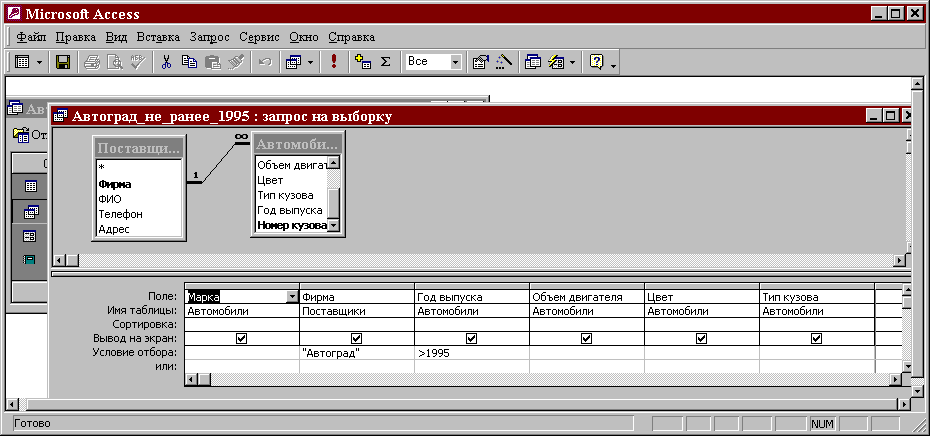This screenshot has height=436, width=930.
Task: Click the Open button in database window
Action: point(31,135)
